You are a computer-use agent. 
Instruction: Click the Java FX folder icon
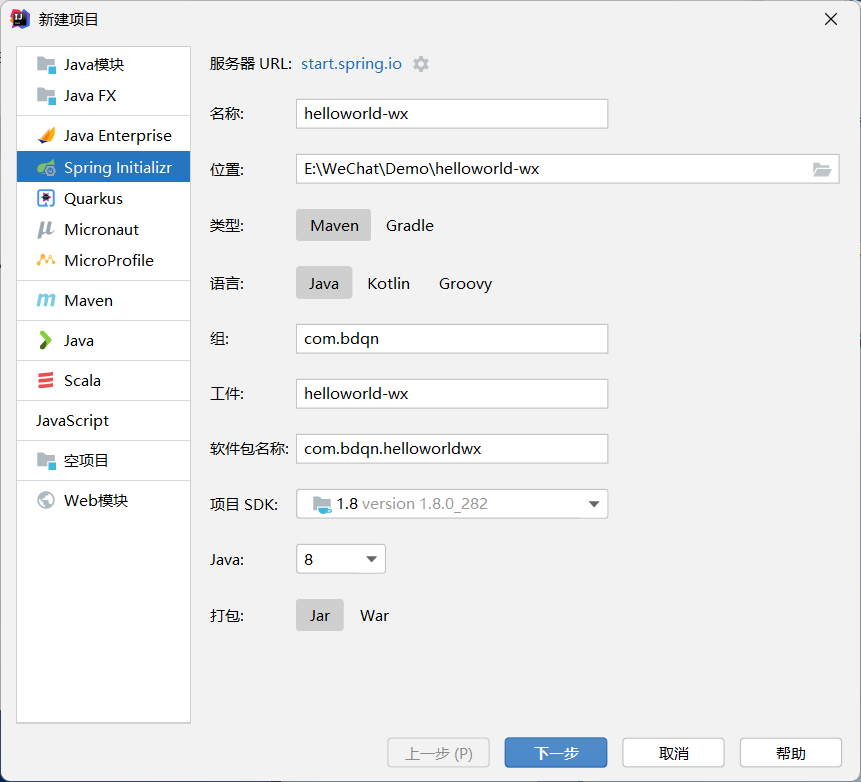coord(46,96)
